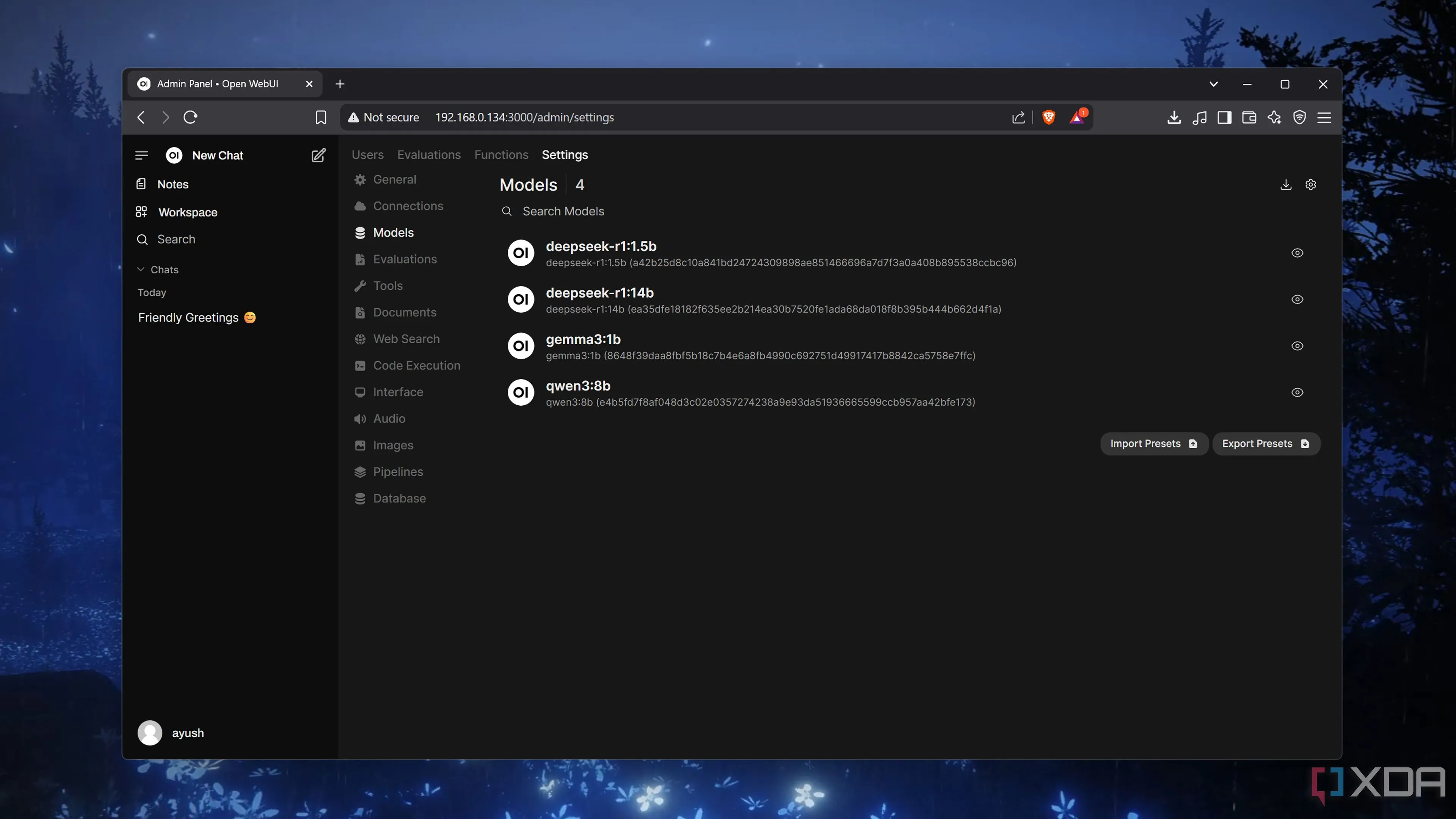This screenshot has height=819, width=1456.
Task: Click the Brave Shields lion icon
Action: pyautogui.click(x=1048, y=118)
